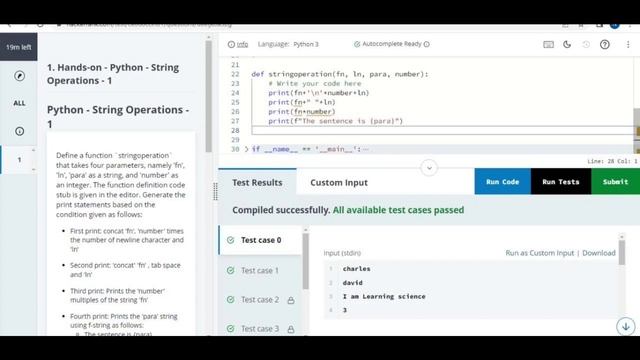Viewport: 640px width, 360px height.
Task: Collapse the results panel with chevron button
Action: (x=429, y=168)
